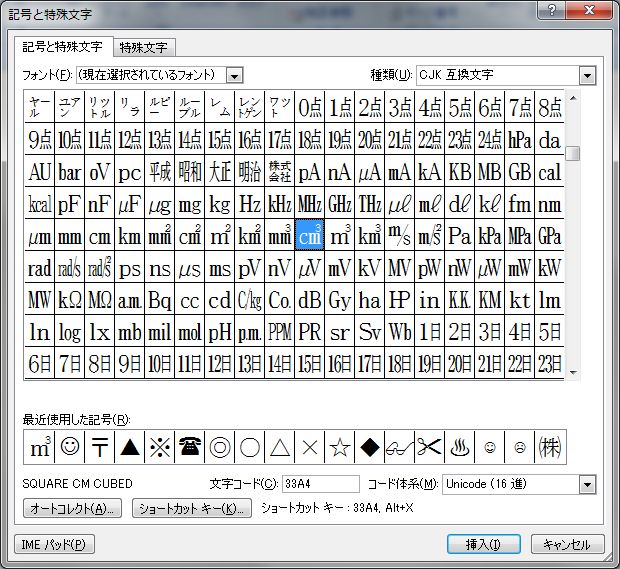620x569 pixels.
Task: Click the help question mark button
Action: point(552,9)
